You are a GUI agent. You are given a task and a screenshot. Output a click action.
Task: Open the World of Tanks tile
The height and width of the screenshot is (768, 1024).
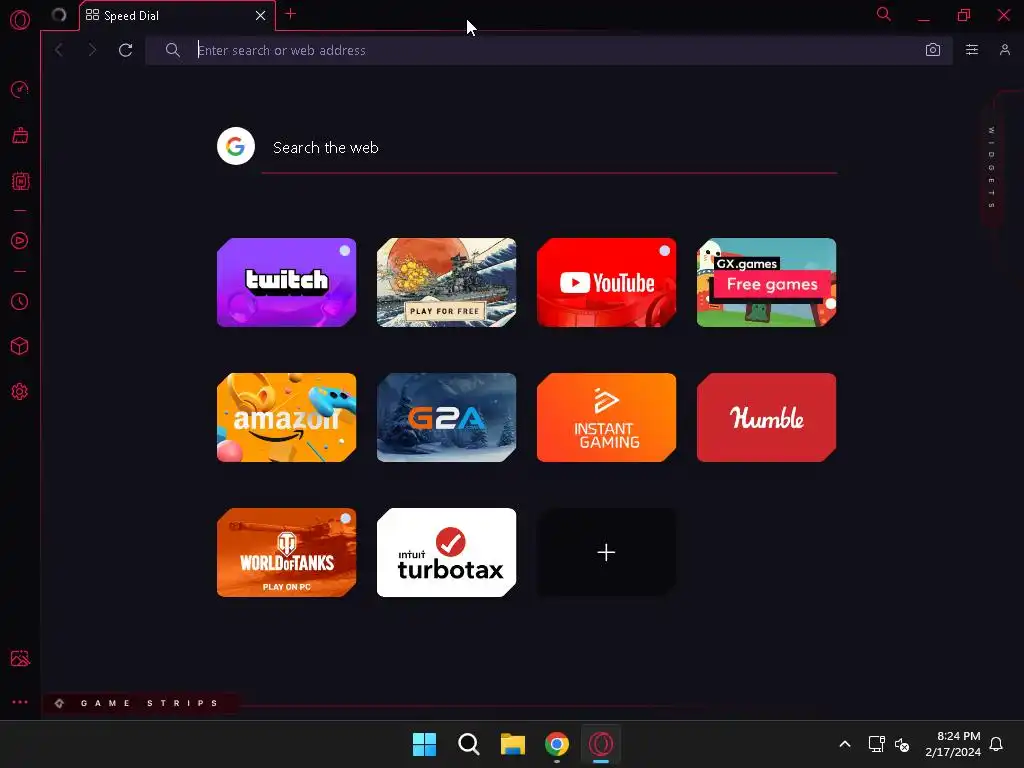[286, 552]
